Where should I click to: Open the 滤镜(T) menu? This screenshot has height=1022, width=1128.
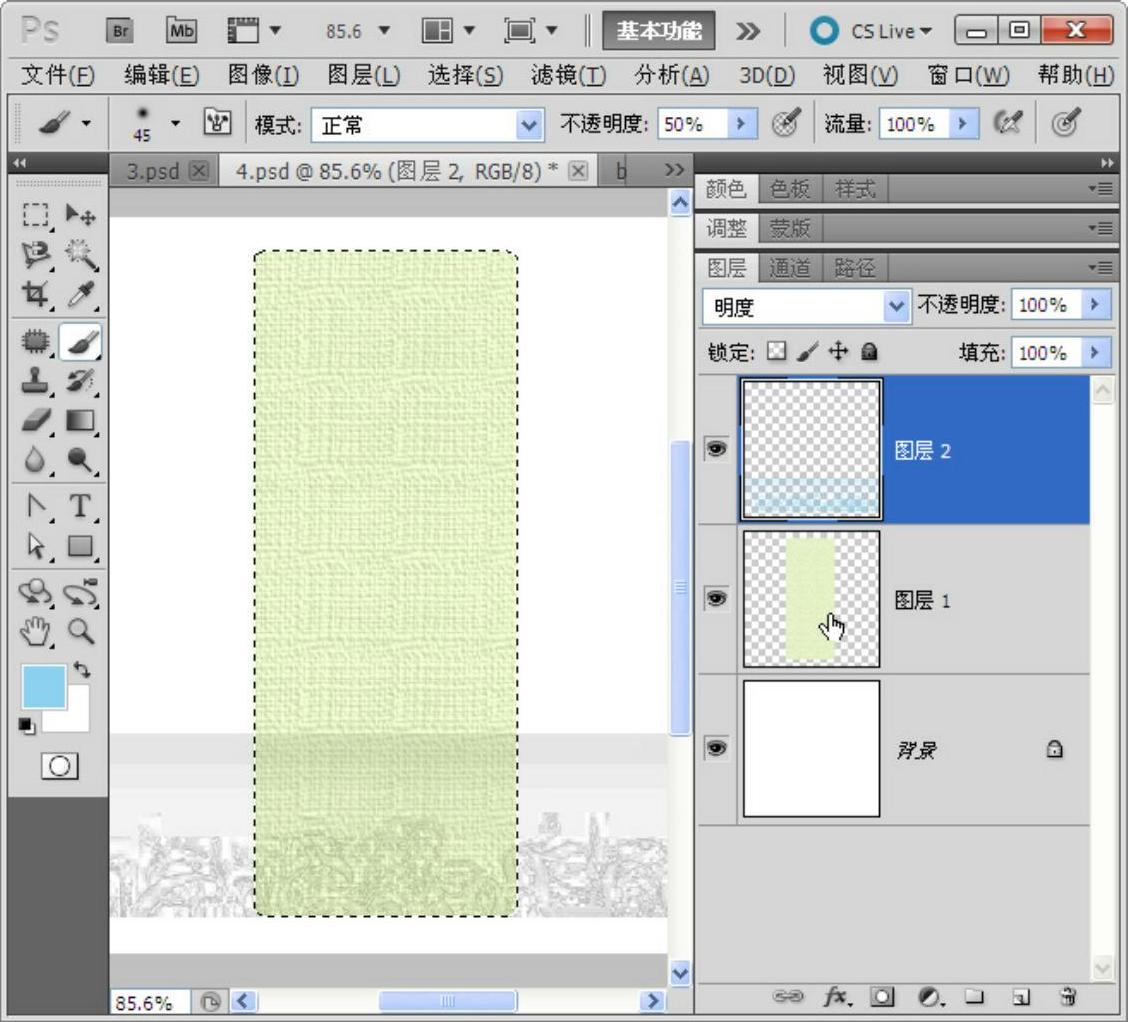(x=568, y=75)
